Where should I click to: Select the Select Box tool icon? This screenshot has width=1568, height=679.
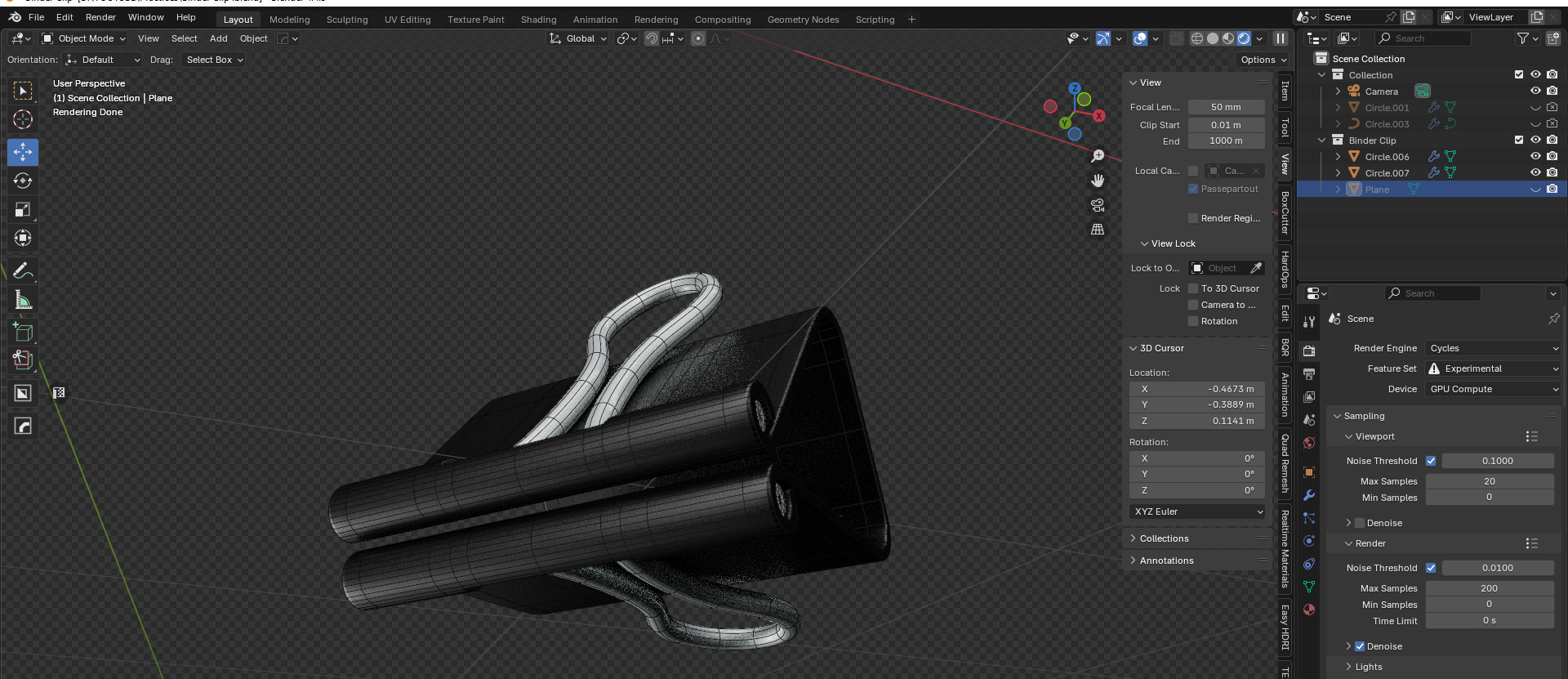23,91
